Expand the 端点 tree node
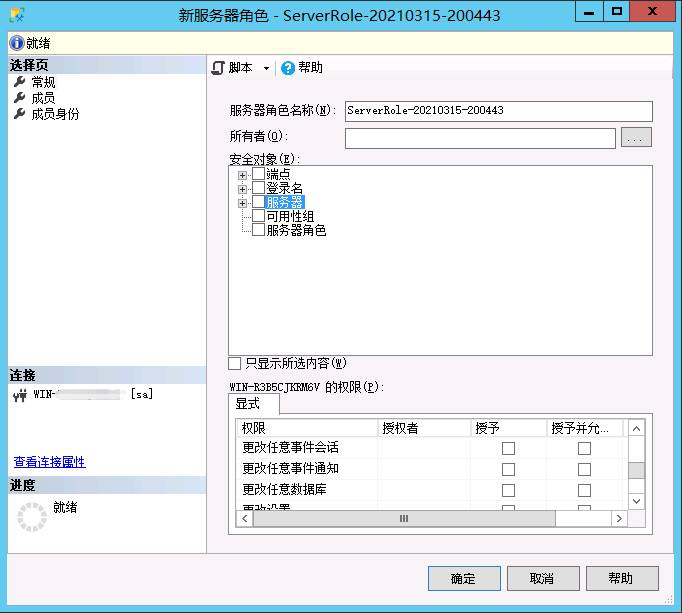Viewport: 682px width, 613px height. click(242, 175)
